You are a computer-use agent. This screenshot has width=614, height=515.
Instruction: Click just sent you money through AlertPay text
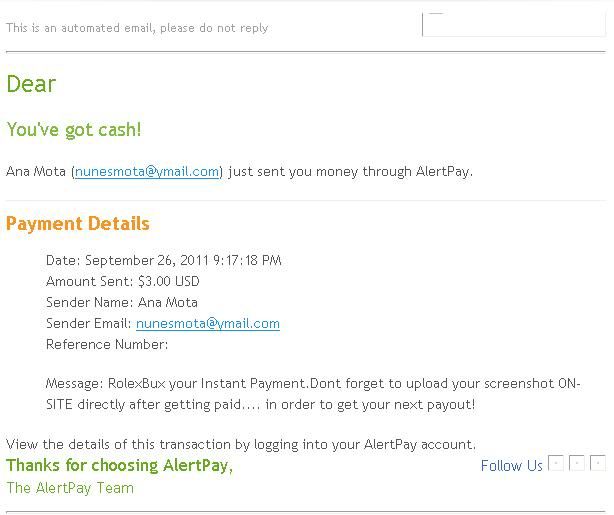pos(350,172)
